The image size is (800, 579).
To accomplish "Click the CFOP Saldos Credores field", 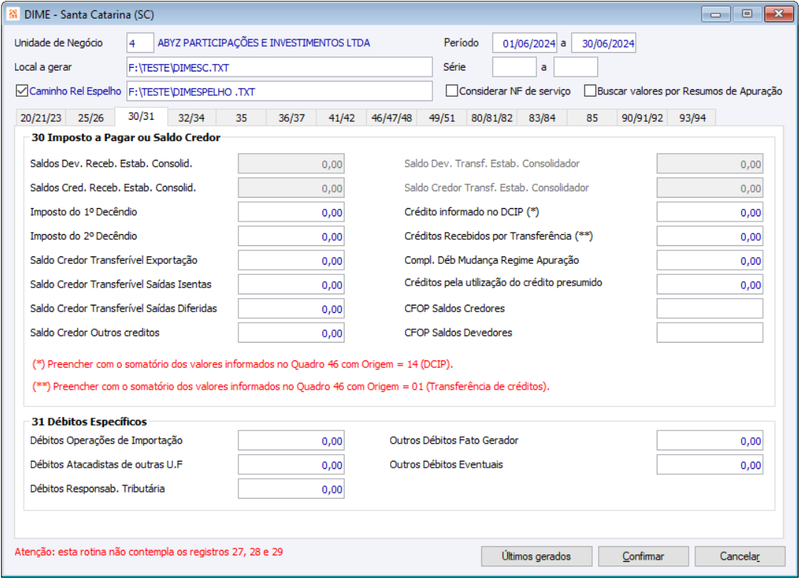I will click(710, 309).
